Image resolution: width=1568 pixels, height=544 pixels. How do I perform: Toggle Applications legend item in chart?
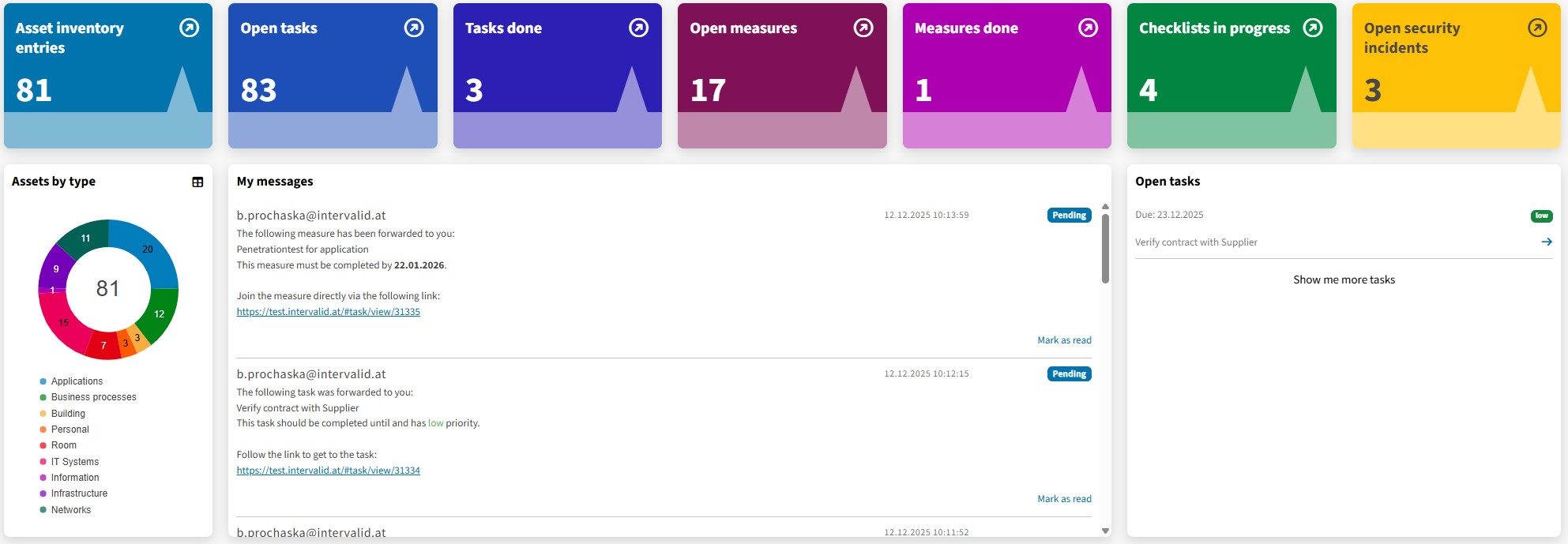pyautogui.click(x=77, y=381)
